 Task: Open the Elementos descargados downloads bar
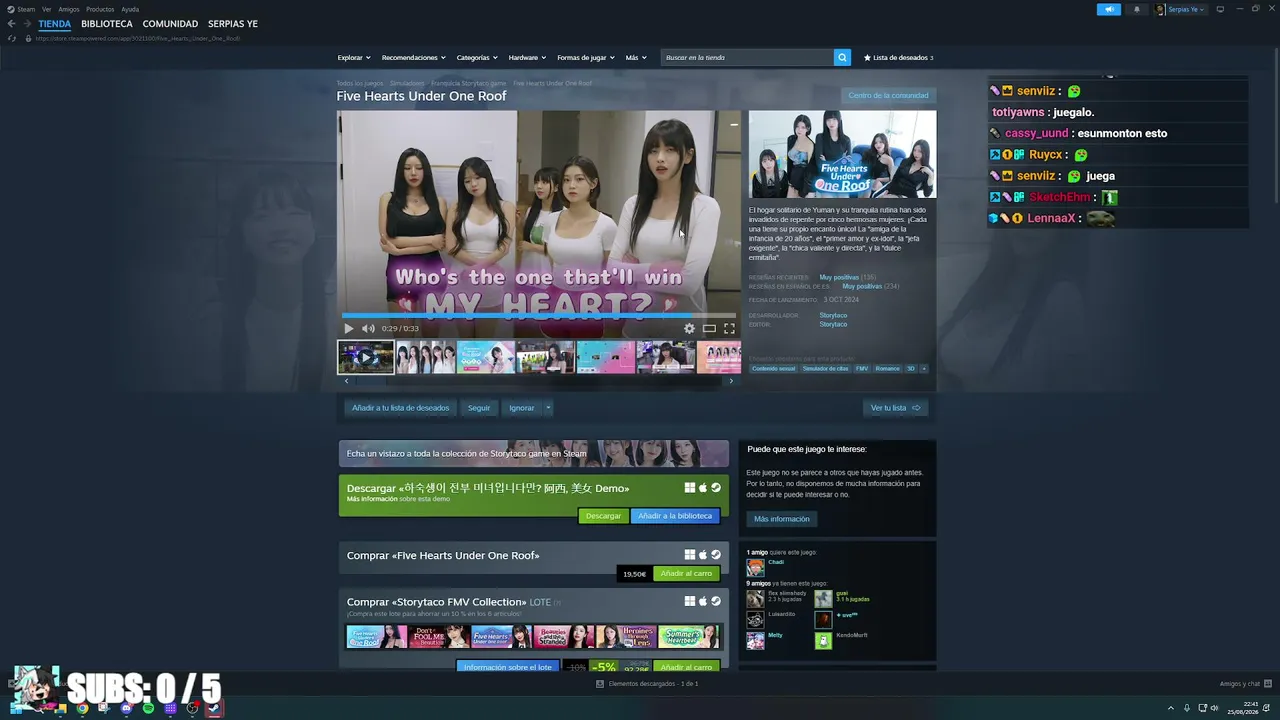[647, 684]
